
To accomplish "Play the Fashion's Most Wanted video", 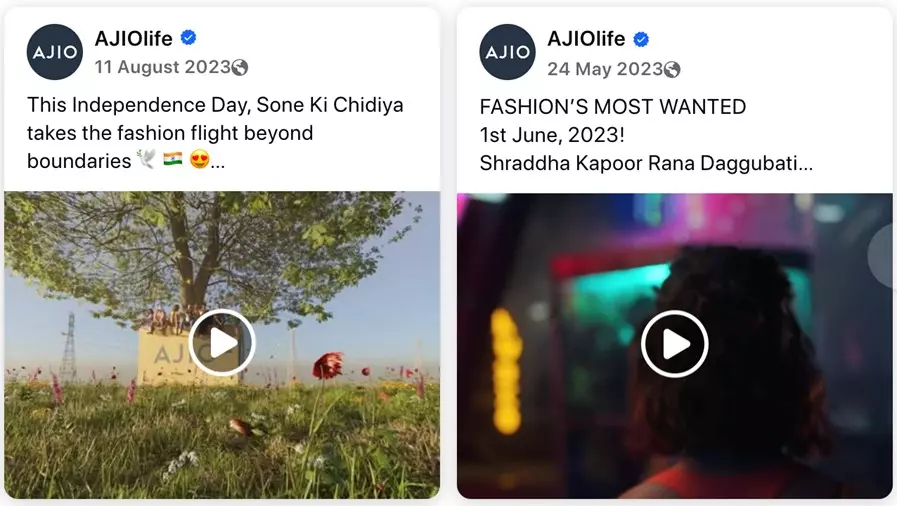I will [674, 344].
